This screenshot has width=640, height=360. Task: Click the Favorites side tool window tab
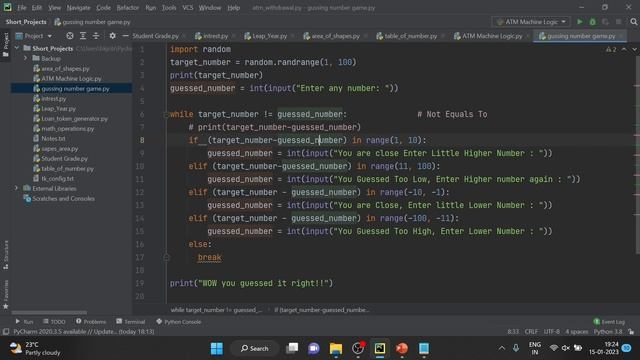[x=6, y=295]
